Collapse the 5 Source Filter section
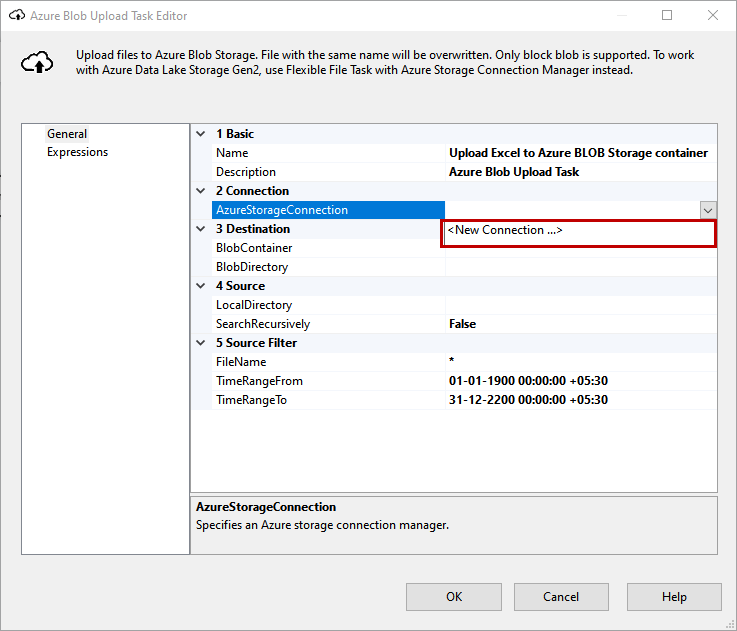 [x=201, y=343]
